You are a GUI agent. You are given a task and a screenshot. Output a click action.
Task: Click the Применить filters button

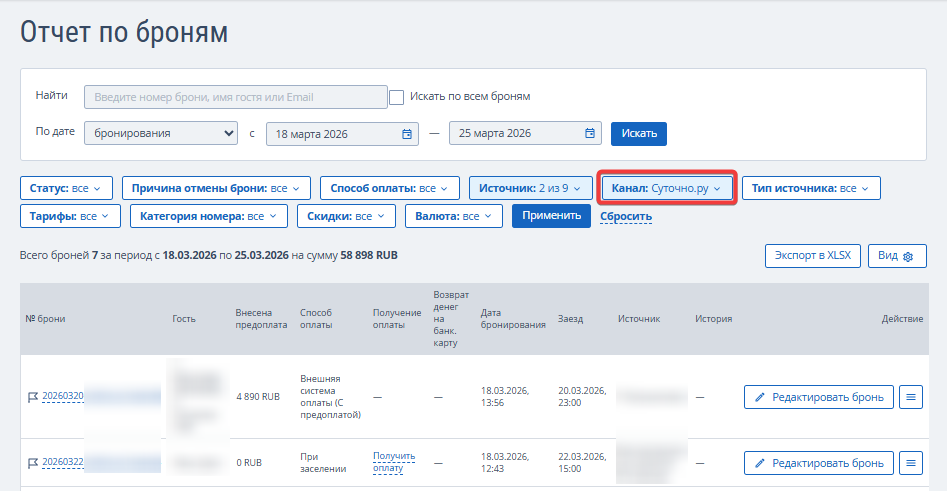[551, 216]
